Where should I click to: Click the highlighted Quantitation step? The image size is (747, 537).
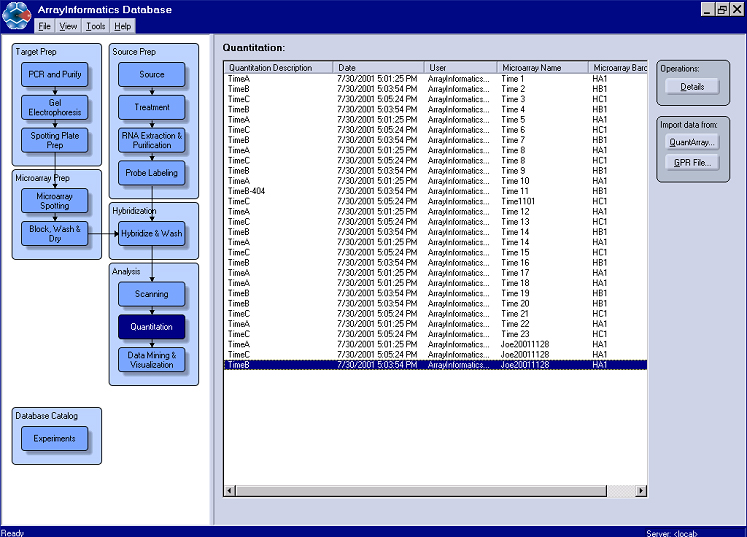click(151, 327)
